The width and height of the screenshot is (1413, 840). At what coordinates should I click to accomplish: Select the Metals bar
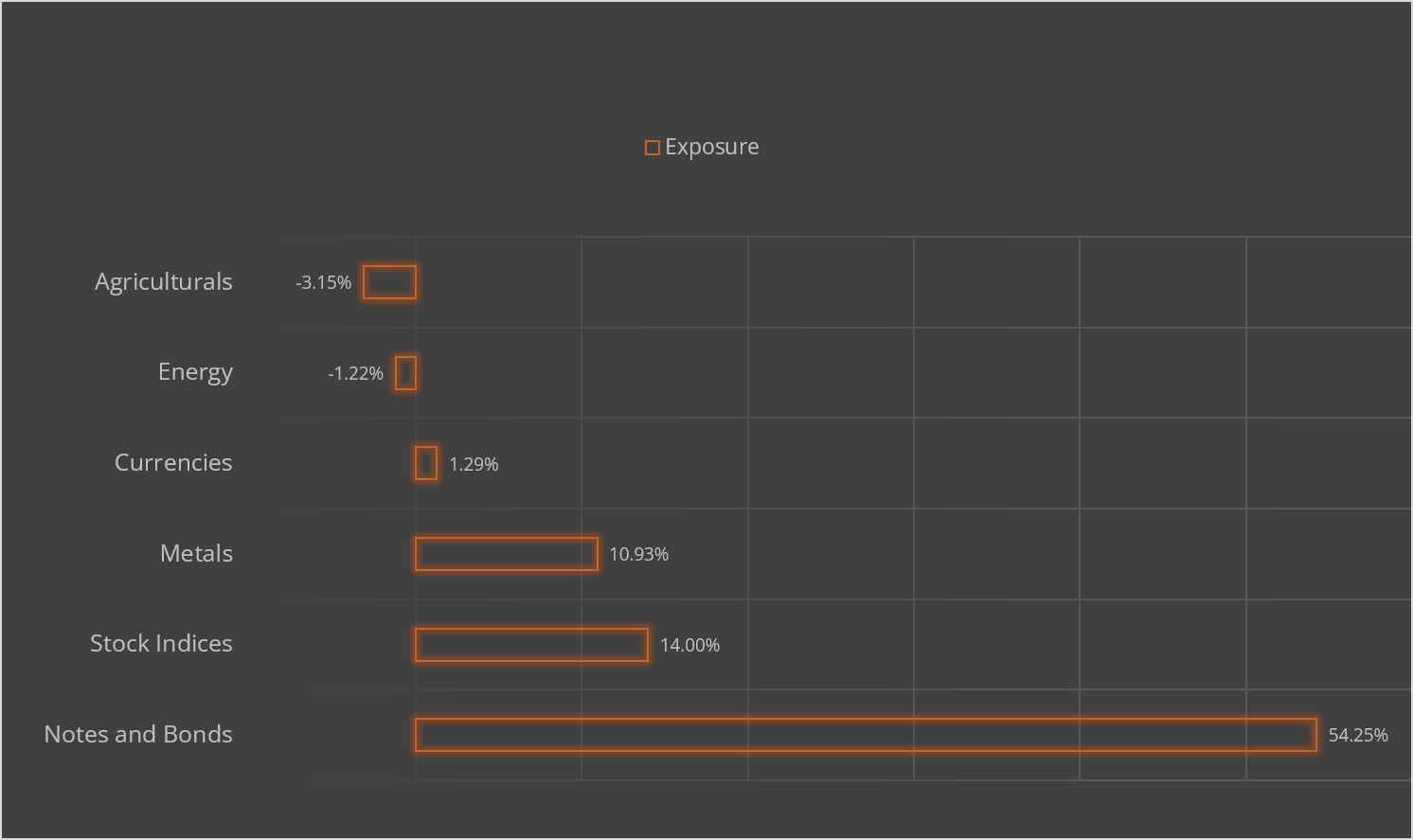point(507,554)
